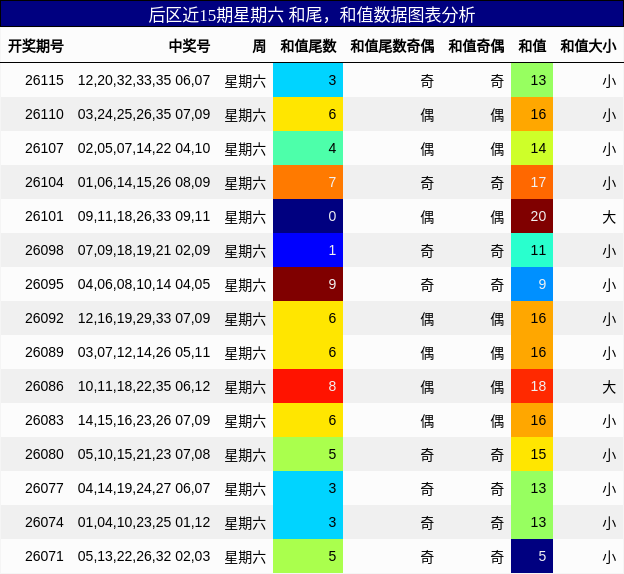624x574 pixels.
Task: Click the dark red sum value 20 cell
Action: coord(532,216)
